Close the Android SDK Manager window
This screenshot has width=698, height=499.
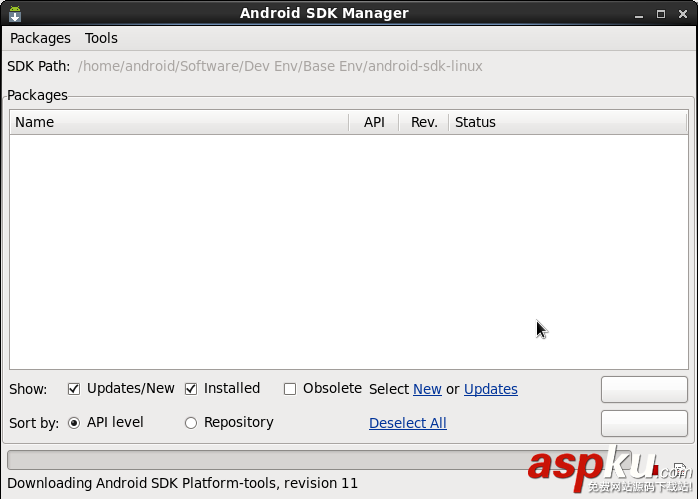point(683,14)
